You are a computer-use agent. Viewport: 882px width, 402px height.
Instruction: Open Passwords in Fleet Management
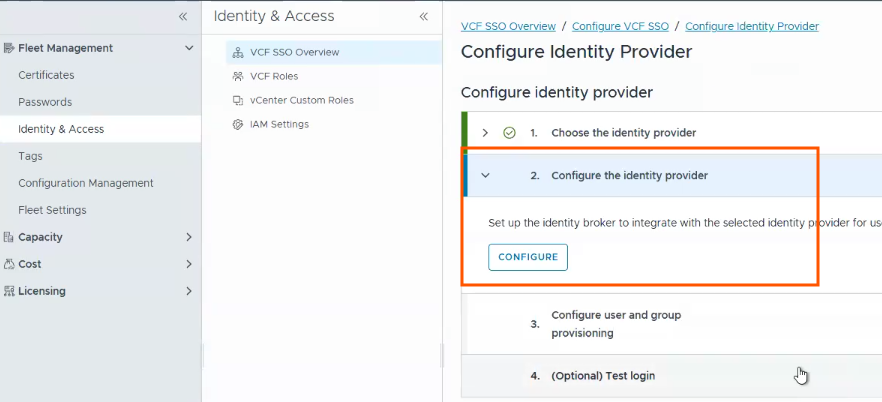tap(45, 102)
